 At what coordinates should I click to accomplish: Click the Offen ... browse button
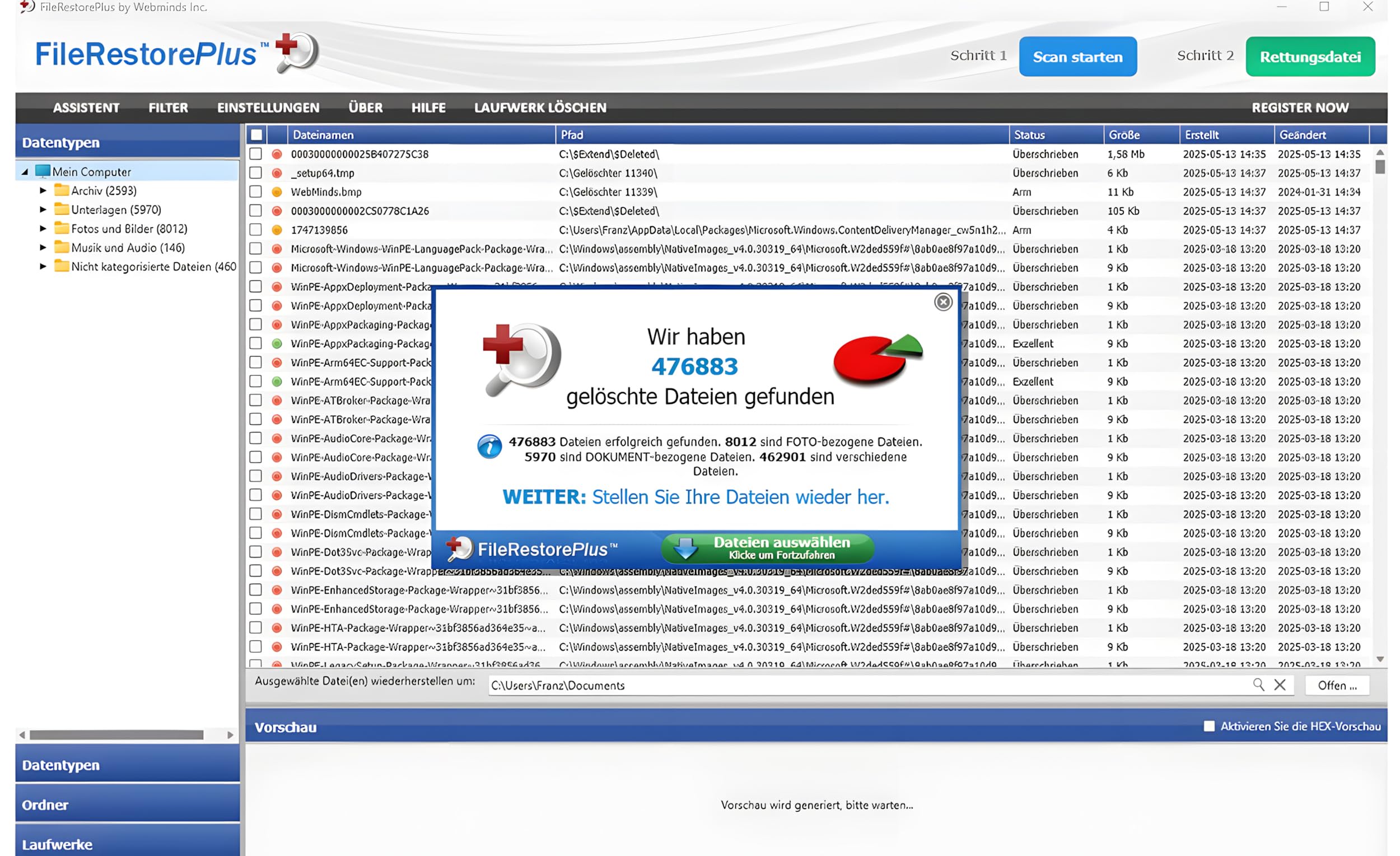pos(1337,685)
